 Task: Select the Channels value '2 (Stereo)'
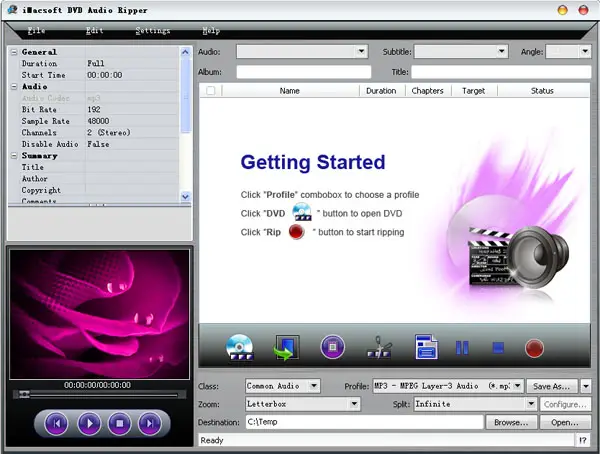(x=109, y=132)
